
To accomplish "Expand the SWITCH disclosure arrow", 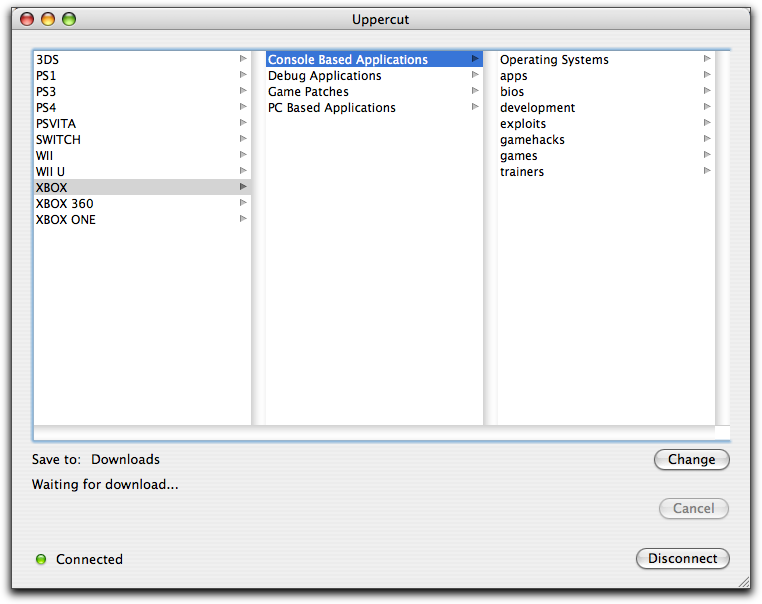I will click(x=243, y=139).
